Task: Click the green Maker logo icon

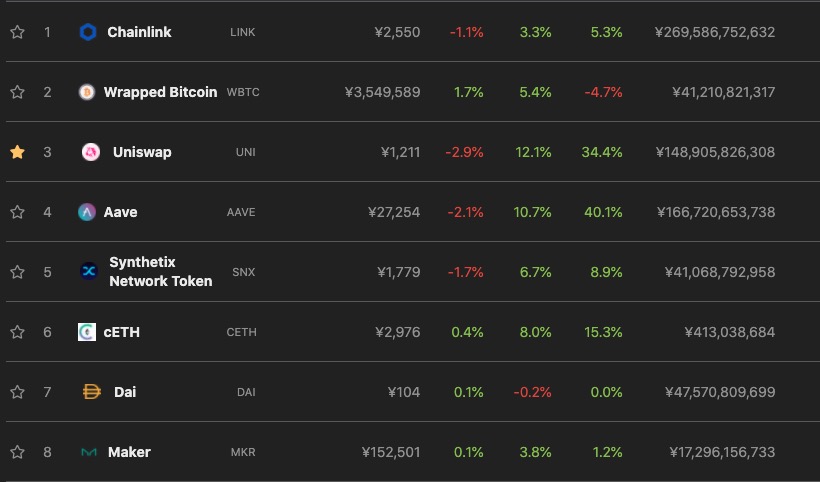Action: click(89, 452)
